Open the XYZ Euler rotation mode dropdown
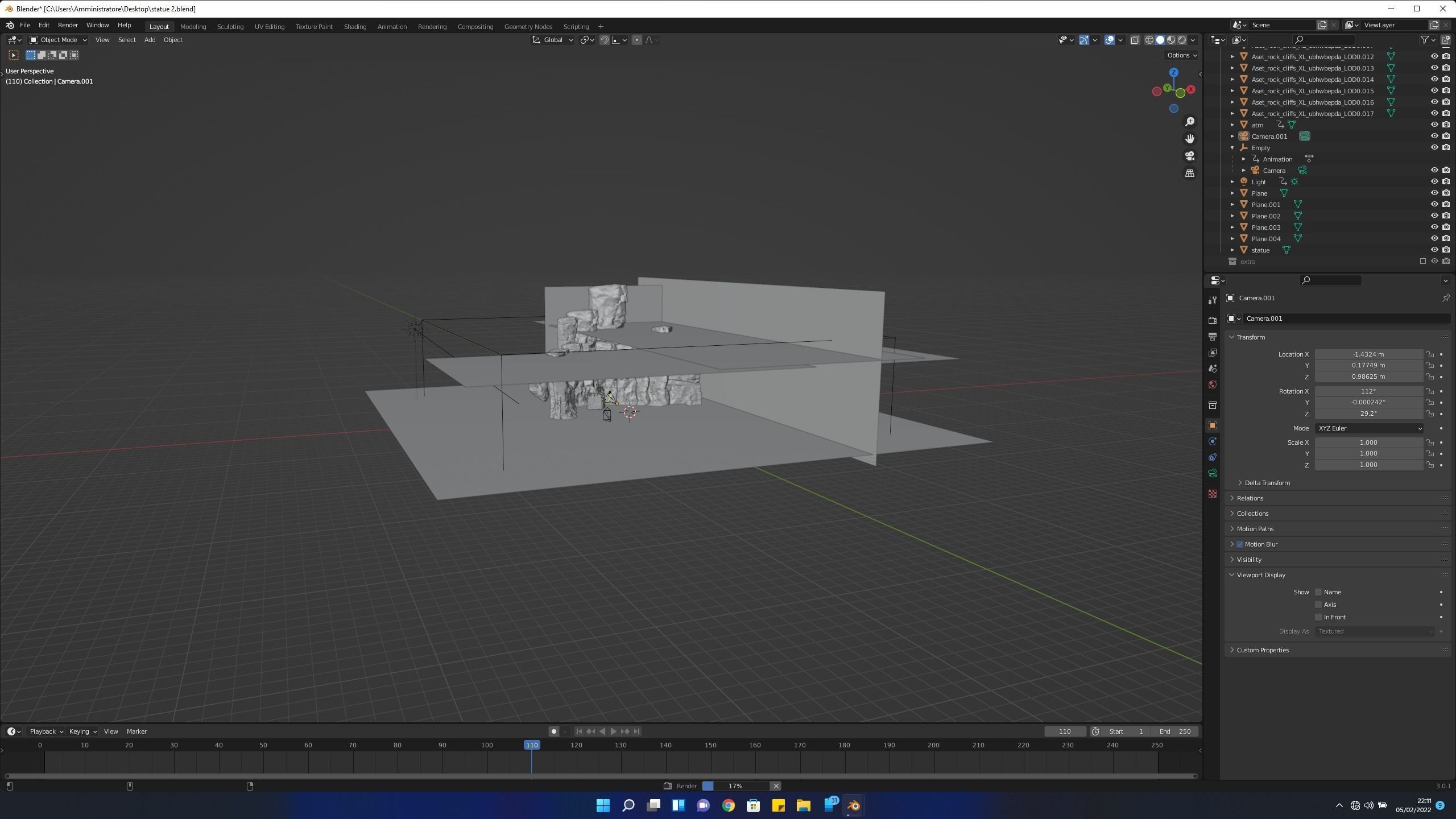This screenshot has width=1456, height=819. 1368,428
